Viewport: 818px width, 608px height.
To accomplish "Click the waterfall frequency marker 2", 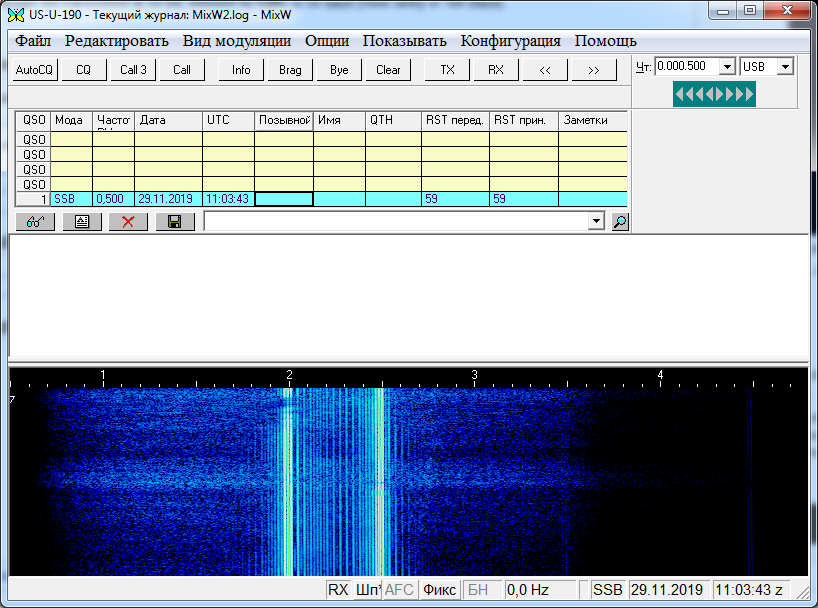I will [x=289, y=374].
